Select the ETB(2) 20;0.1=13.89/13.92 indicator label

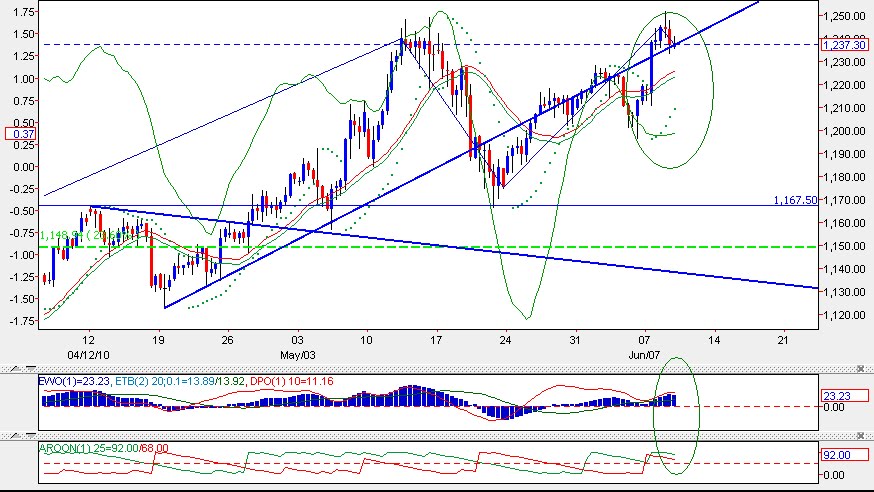point(181,382)
